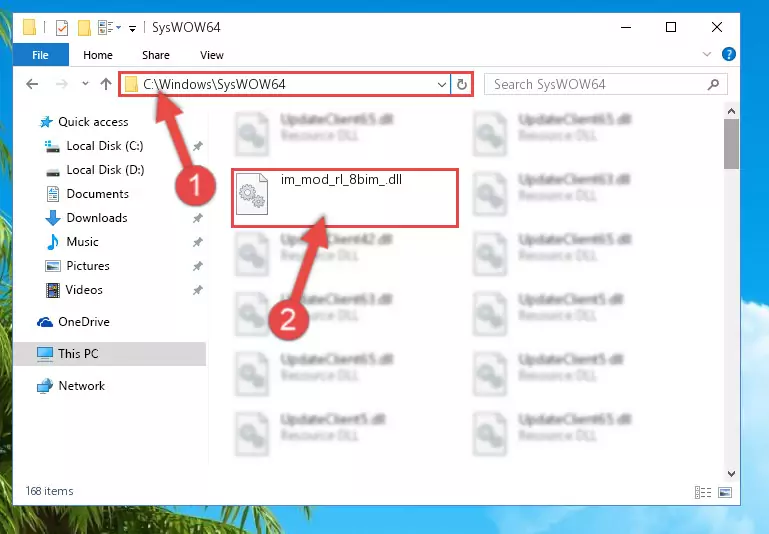Screen dimensions: 769x534
Task: Maximize the SysWOW64 window
Action: click(x=671, y=27)
